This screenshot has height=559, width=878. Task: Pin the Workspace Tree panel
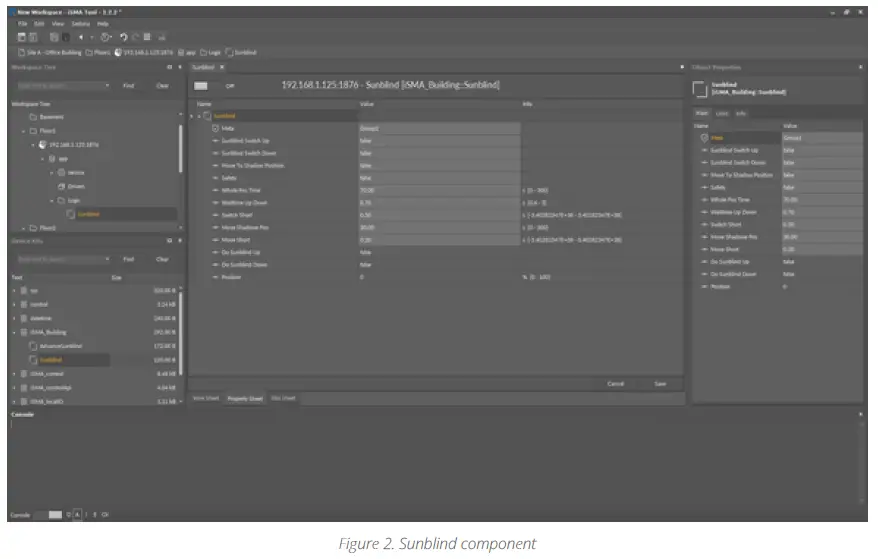(170, 67)
